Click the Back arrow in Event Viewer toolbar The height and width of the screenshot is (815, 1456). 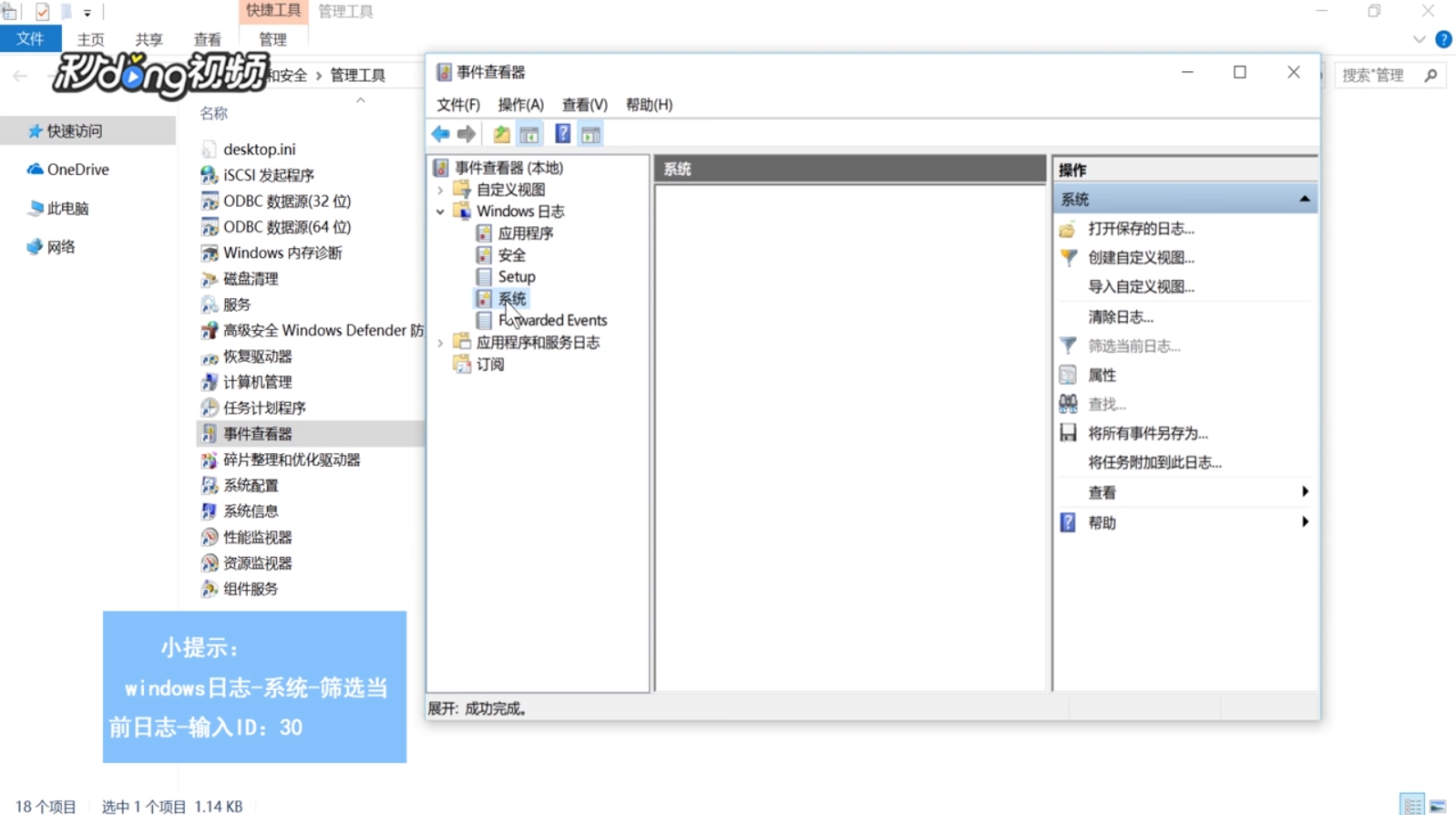pos(440,134)
